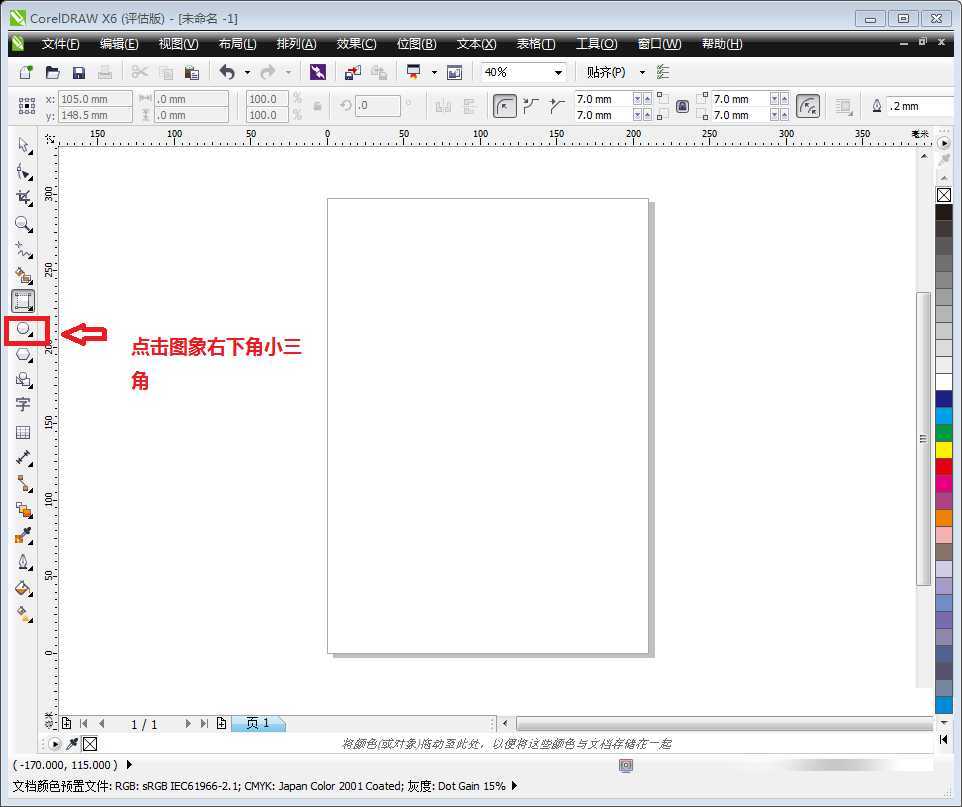
Task: Select the Zoom tool
Action: 24,225
